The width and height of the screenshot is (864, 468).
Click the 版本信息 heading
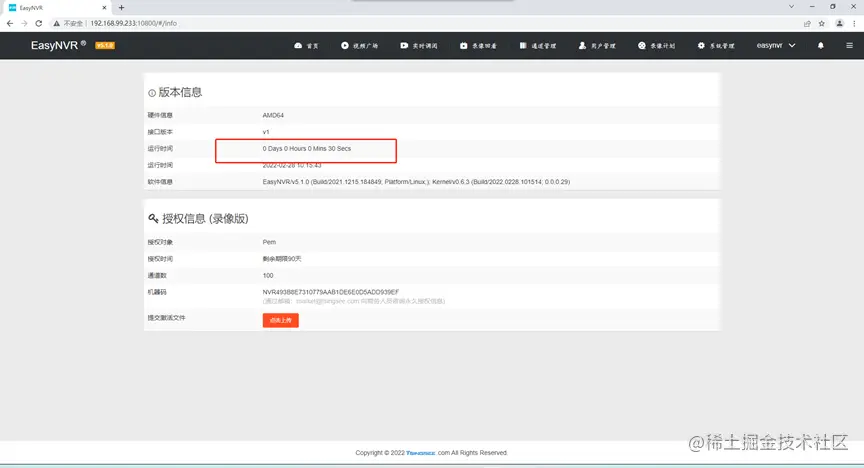click(180, 92)
